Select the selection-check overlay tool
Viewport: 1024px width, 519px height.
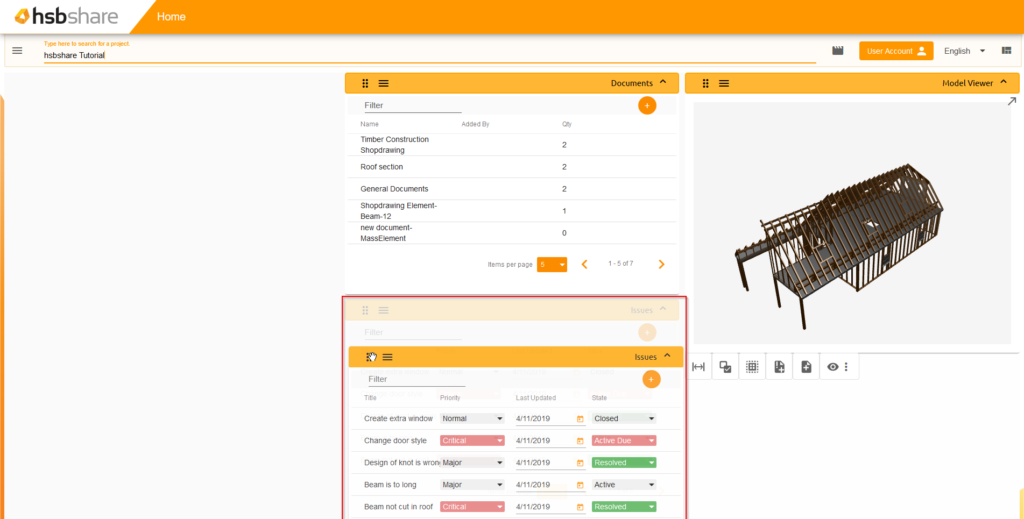[x=725, y=367]
